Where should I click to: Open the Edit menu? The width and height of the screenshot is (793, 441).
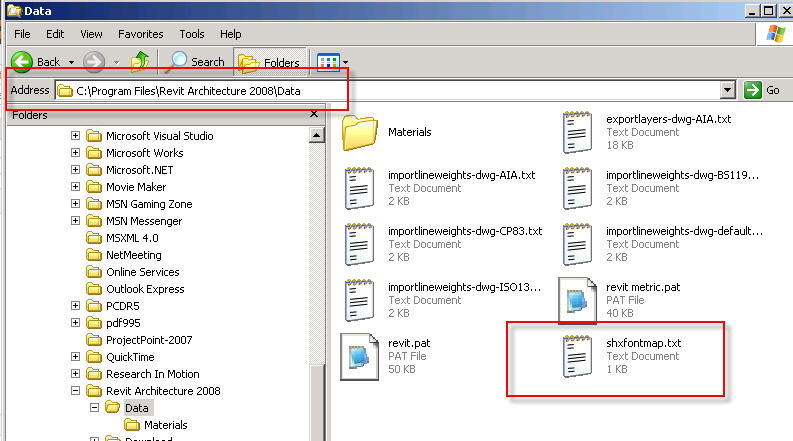(55, 34)
